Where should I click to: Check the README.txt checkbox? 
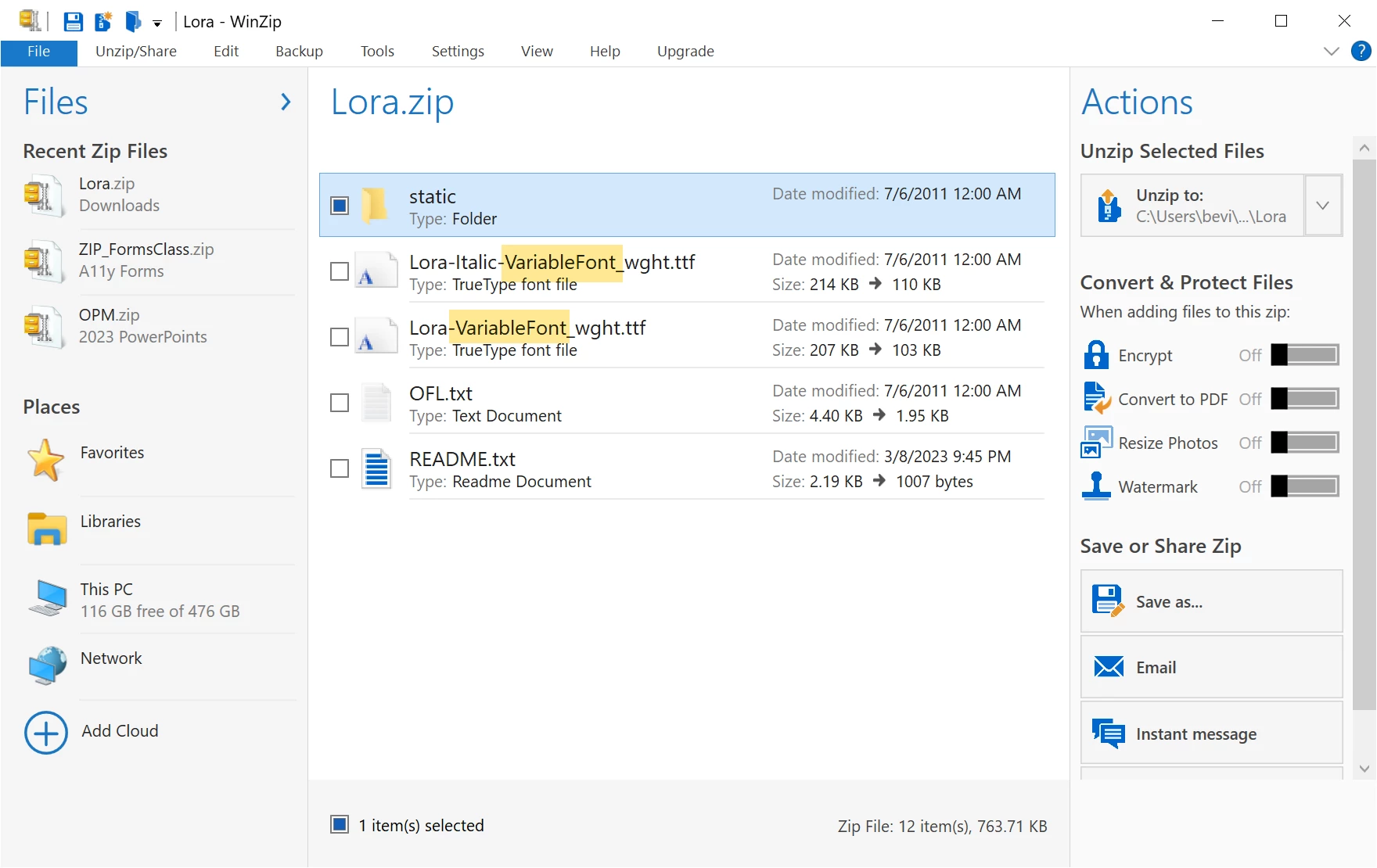(x=340, y=468)
